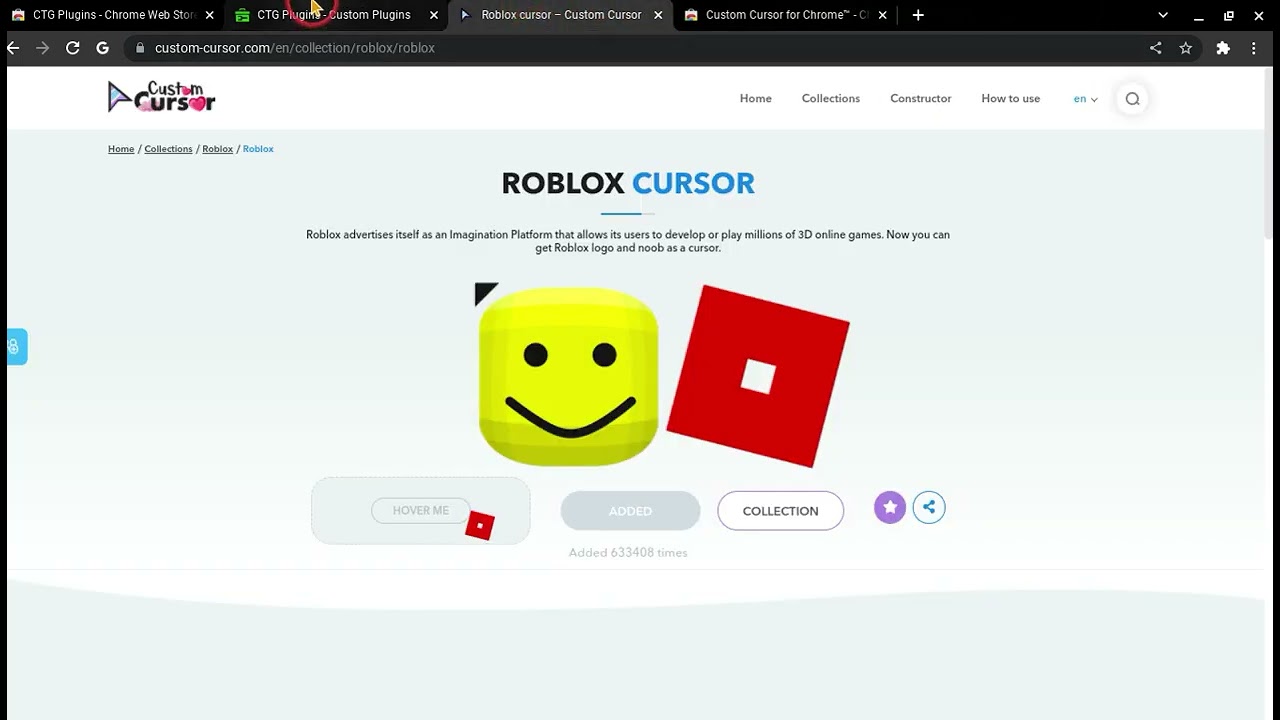This screenshot has width=1280, height=720.
Task: Click the Home breadcrumb link
Action: click(121, 149)
